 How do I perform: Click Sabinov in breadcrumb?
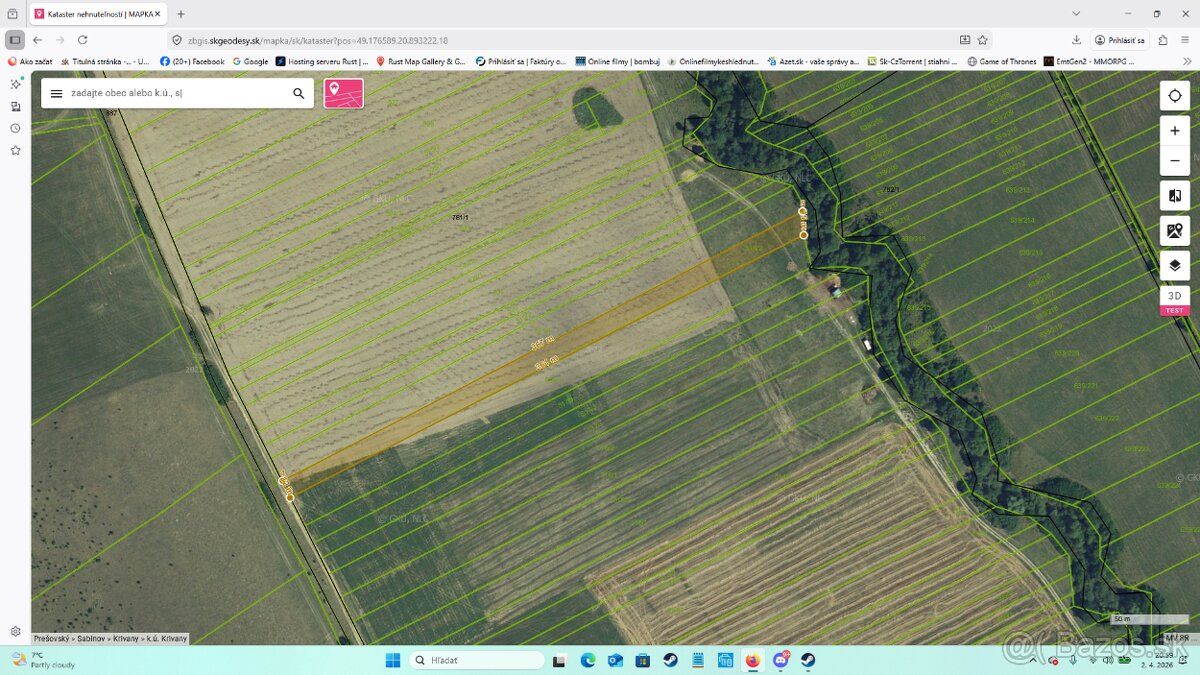(93, 638)
